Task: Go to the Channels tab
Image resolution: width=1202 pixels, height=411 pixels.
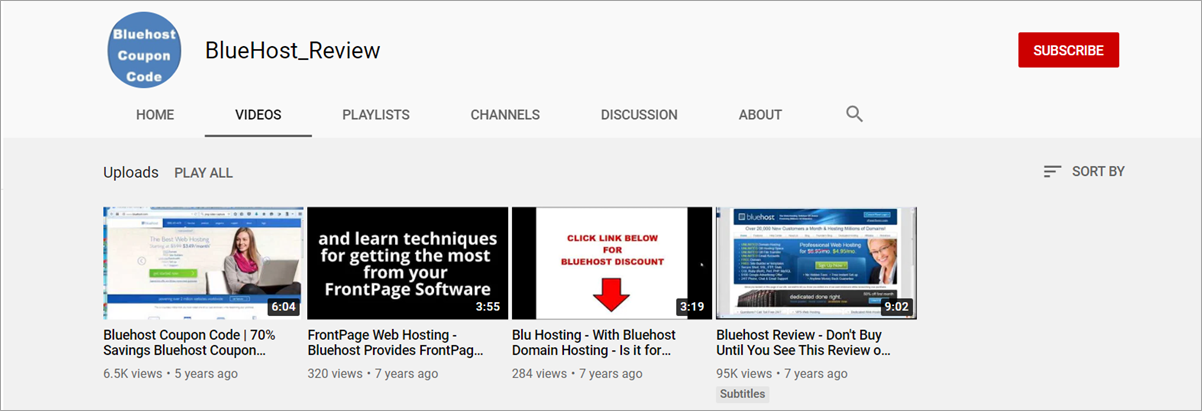Action: coord(505,115)
